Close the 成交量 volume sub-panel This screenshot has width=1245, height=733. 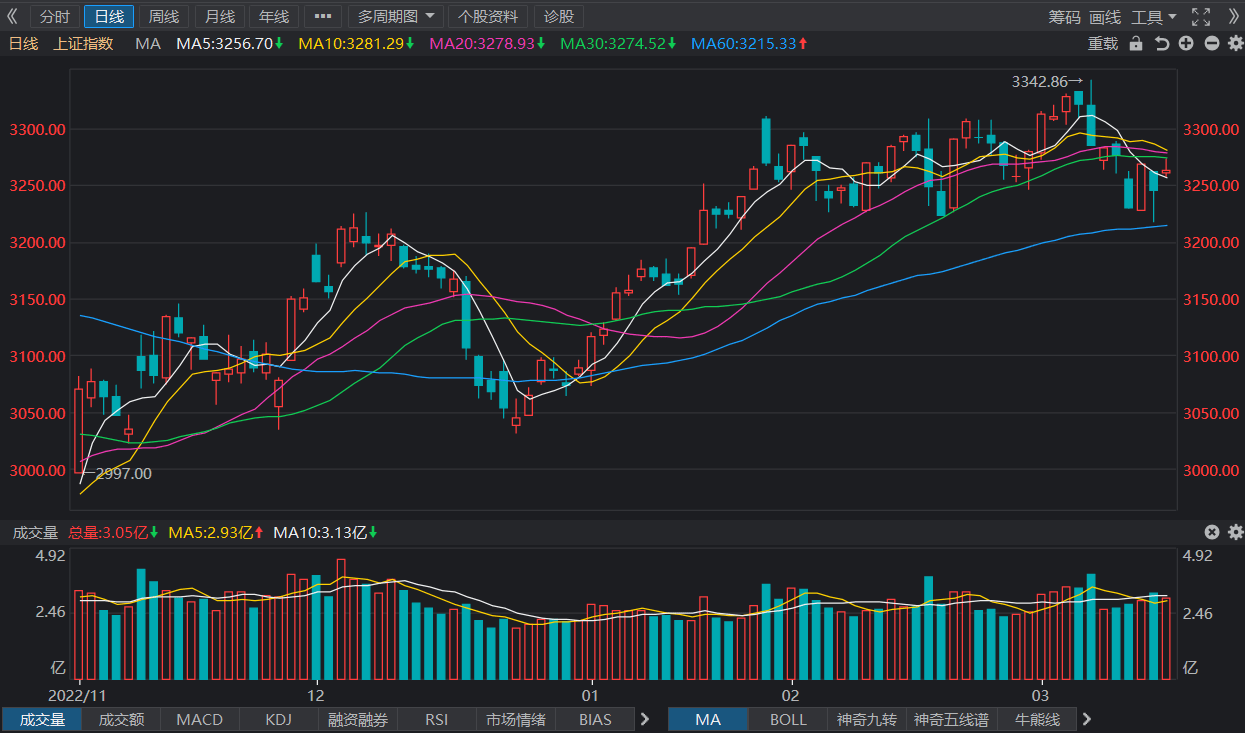point(1211,532)
